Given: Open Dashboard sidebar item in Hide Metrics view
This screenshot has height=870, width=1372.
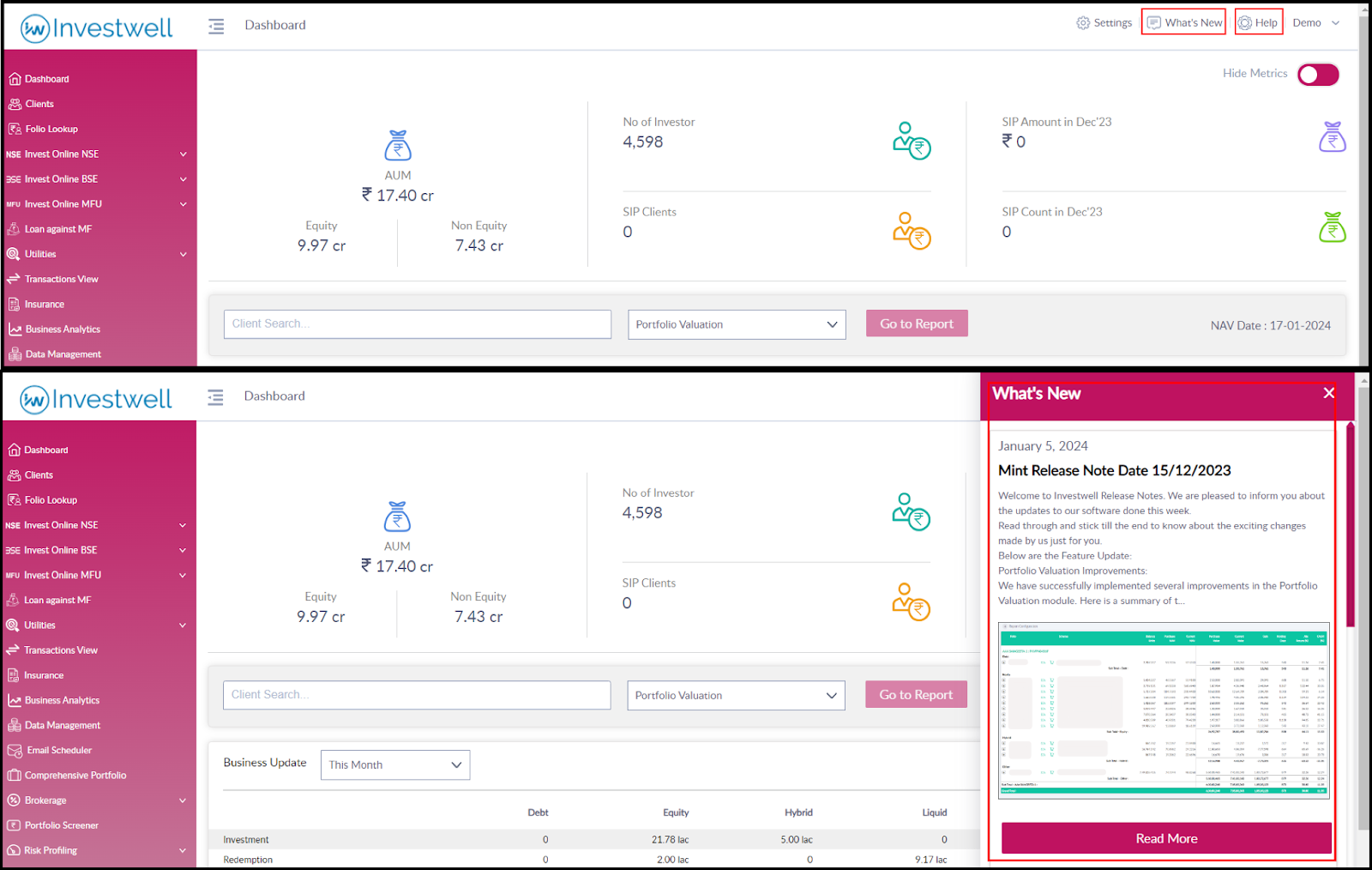Looking at the screenshot, I should coord(39,79).
